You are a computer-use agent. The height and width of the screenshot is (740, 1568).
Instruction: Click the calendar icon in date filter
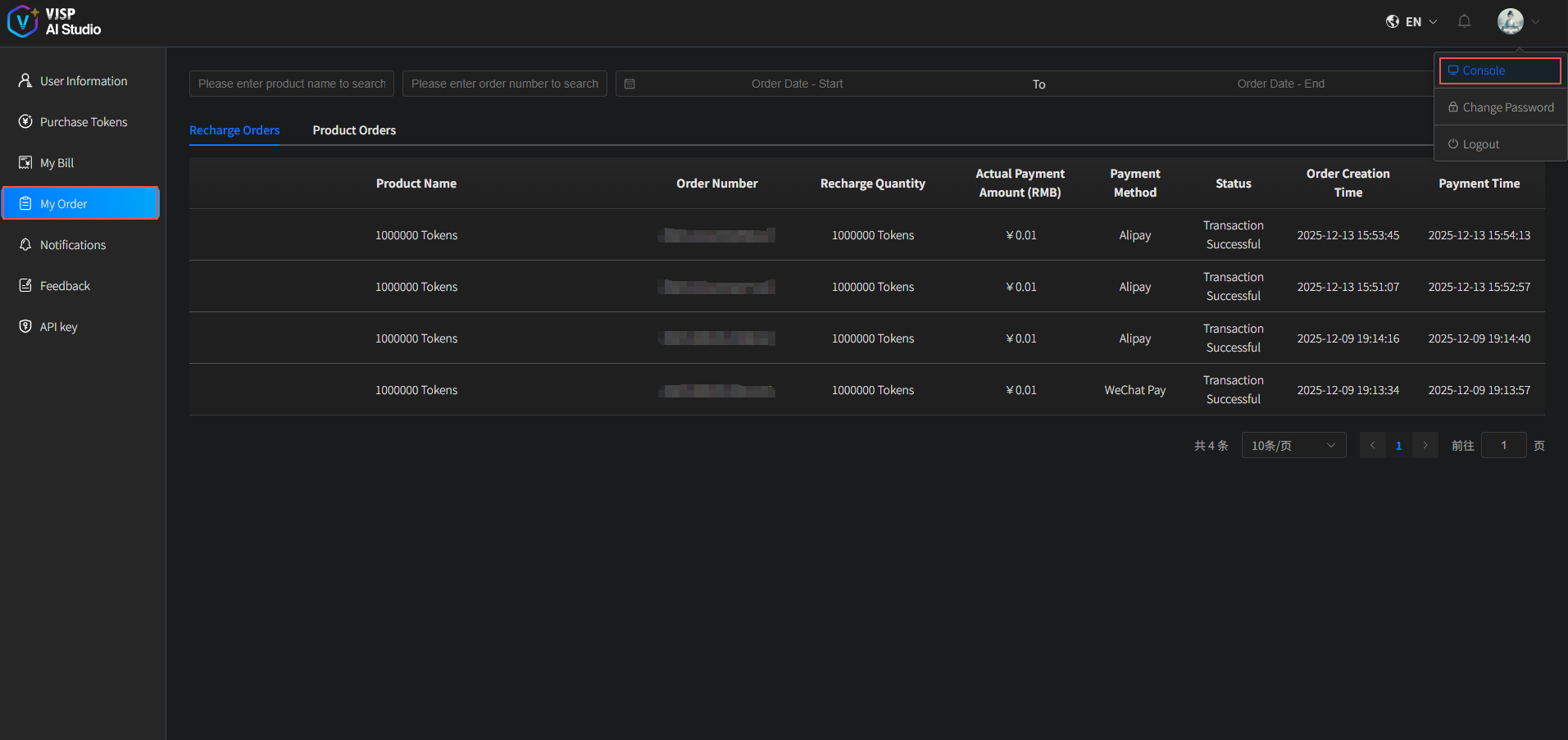629,84
